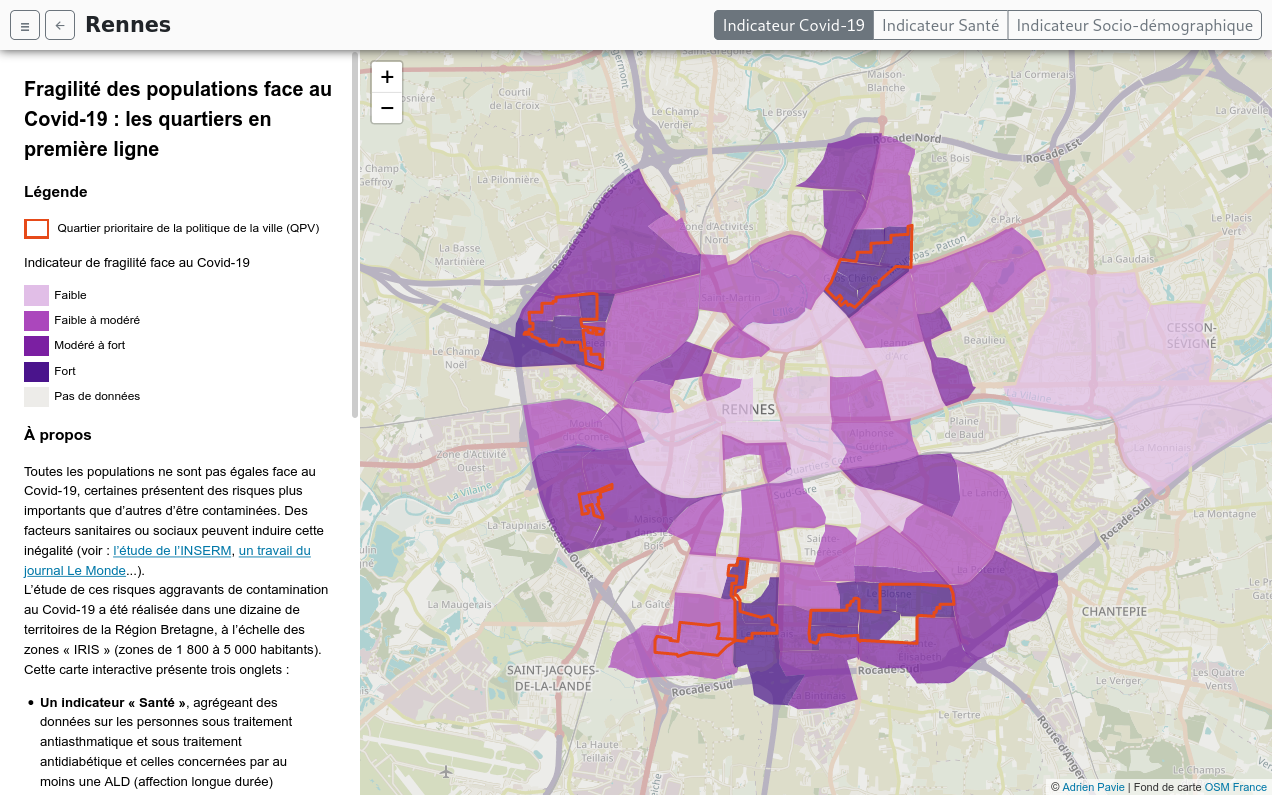Viewport: 1272px width, 795px height.
Task: Click the Modéré à fort legend swatch
Action: coord(36,346)
